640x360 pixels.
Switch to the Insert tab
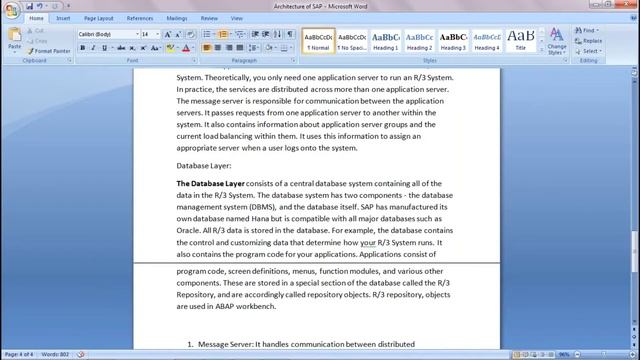[63, 18]
